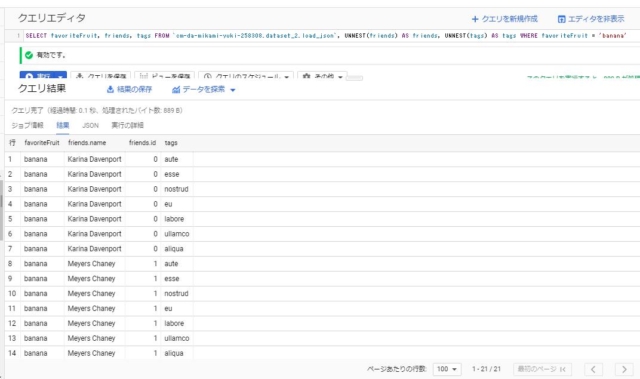Open the クエリのスケジュール dropdown
The image size is (640, 379).
click(246, 76)
